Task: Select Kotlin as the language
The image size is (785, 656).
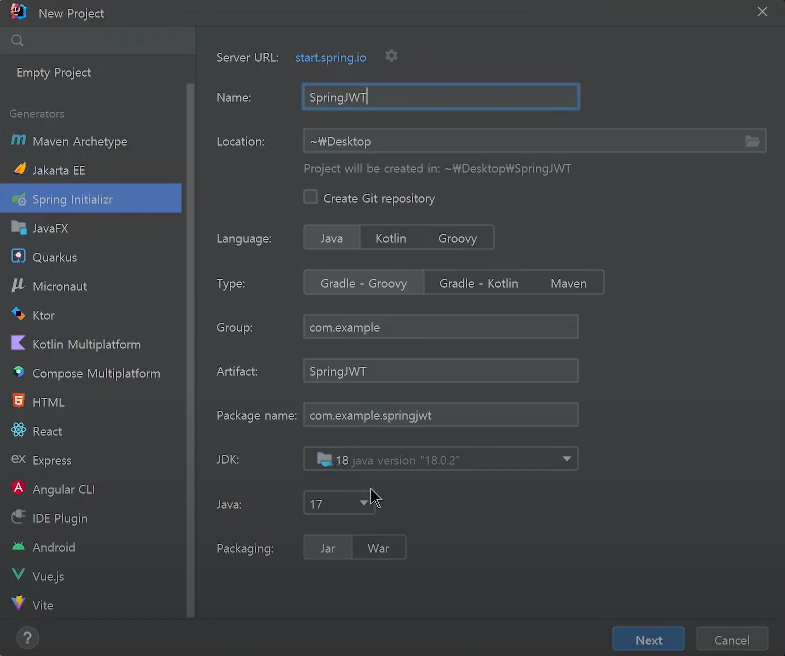Action: pos(391,238)
